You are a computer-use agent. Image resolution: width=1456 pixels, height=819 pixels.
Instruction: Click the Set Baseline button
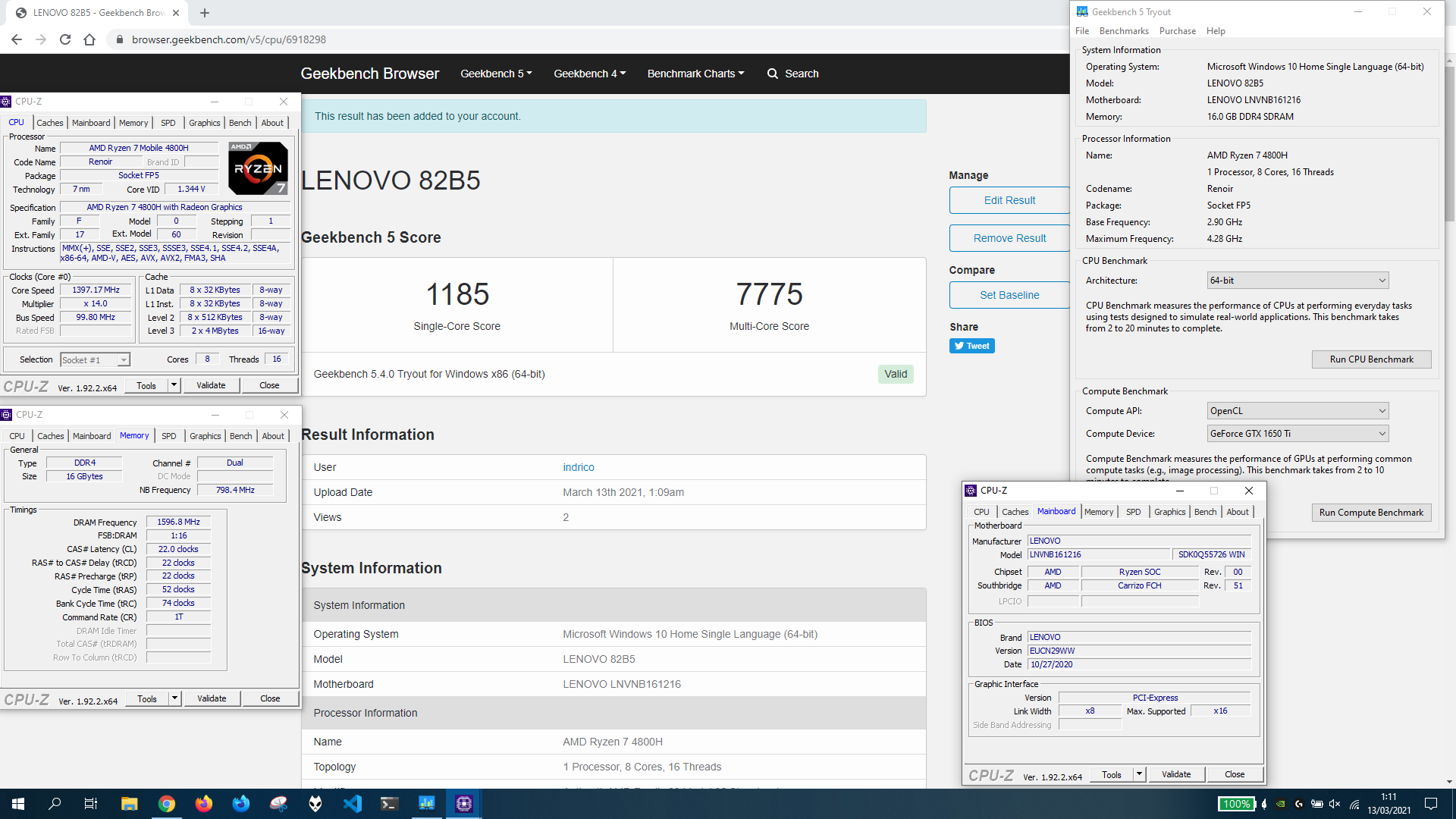click(1009, 295)
